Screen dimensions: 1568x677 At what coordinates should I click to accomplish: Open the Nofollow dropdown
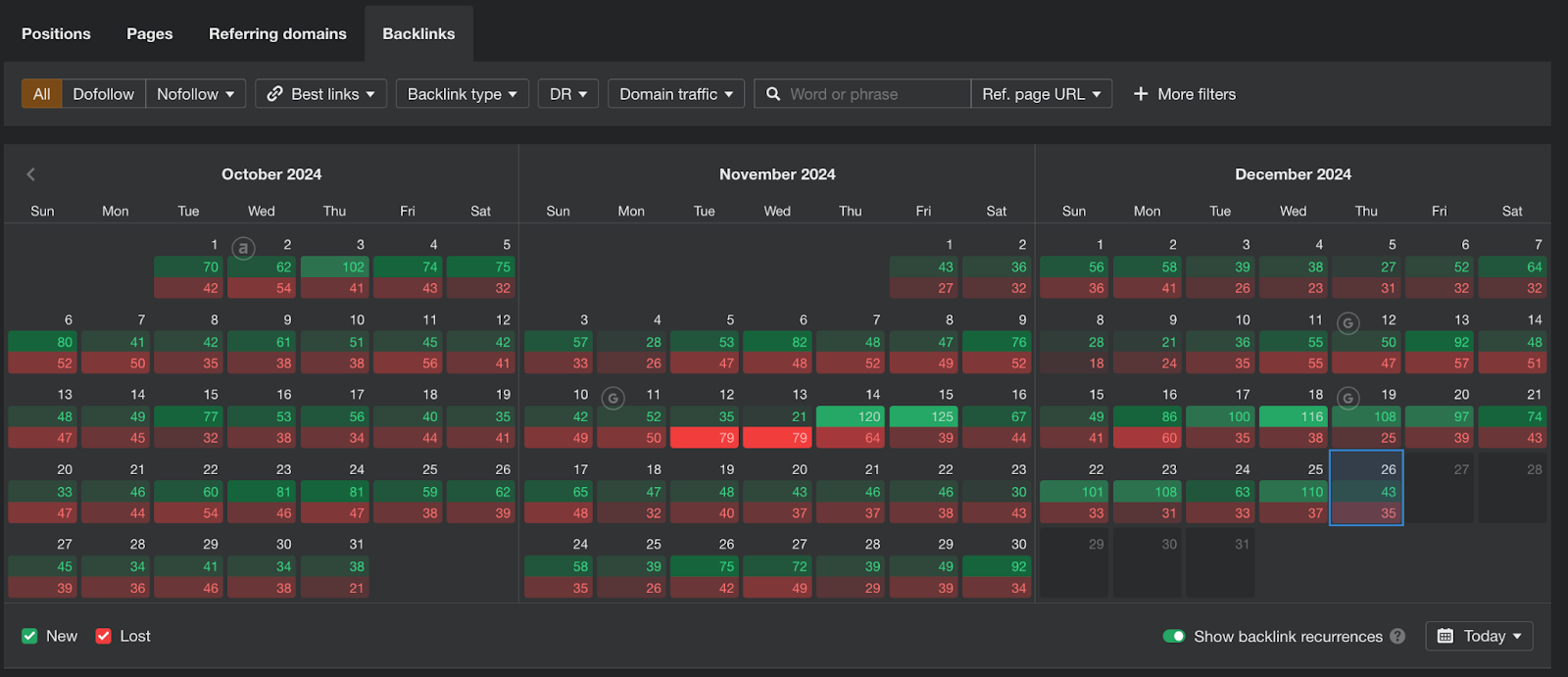[196, 94]
